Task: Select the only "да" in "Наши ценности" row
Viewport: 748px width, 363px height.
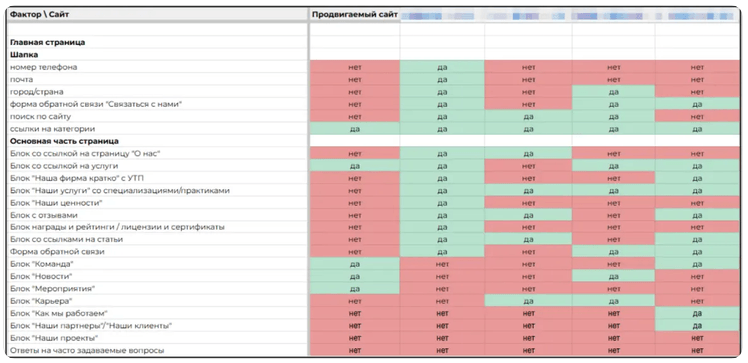Action: click(x=442, y=203)
